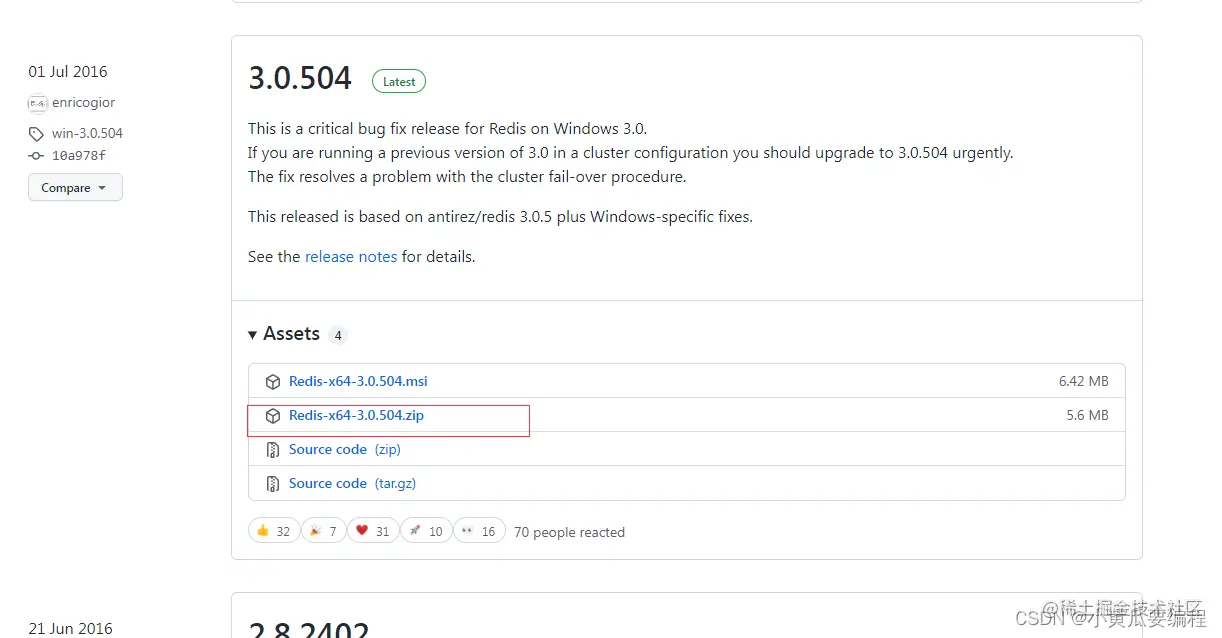The width and height of the screenshot is (1222, 638).
Task: Open commit 10a978f
Action: click(x=79, y=156)
